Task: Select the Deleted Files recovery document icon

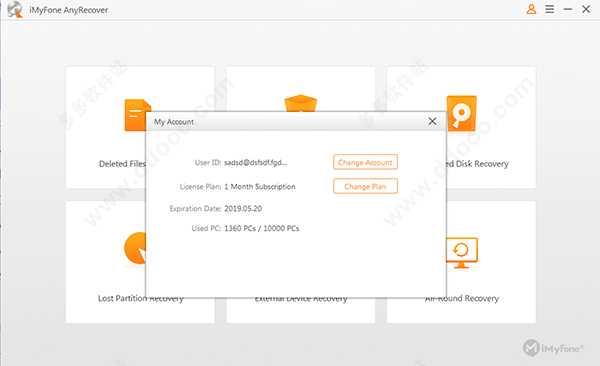Action: (135, 115)
